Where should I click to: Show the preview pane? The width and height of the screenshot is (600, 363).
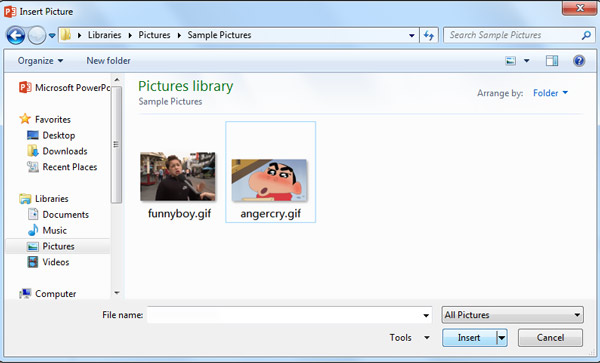(x=552, y=60)
